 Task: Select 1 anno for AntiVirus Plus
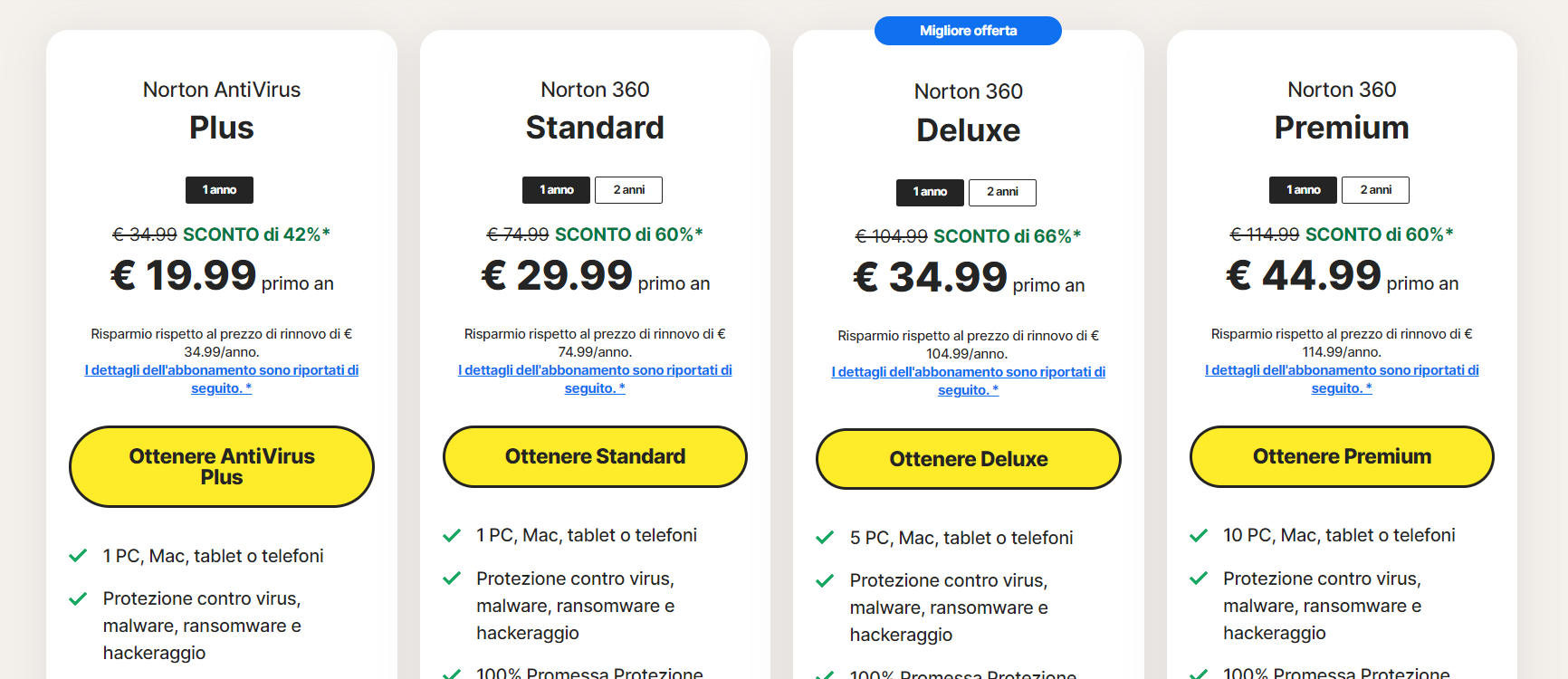tap(219, 190)
